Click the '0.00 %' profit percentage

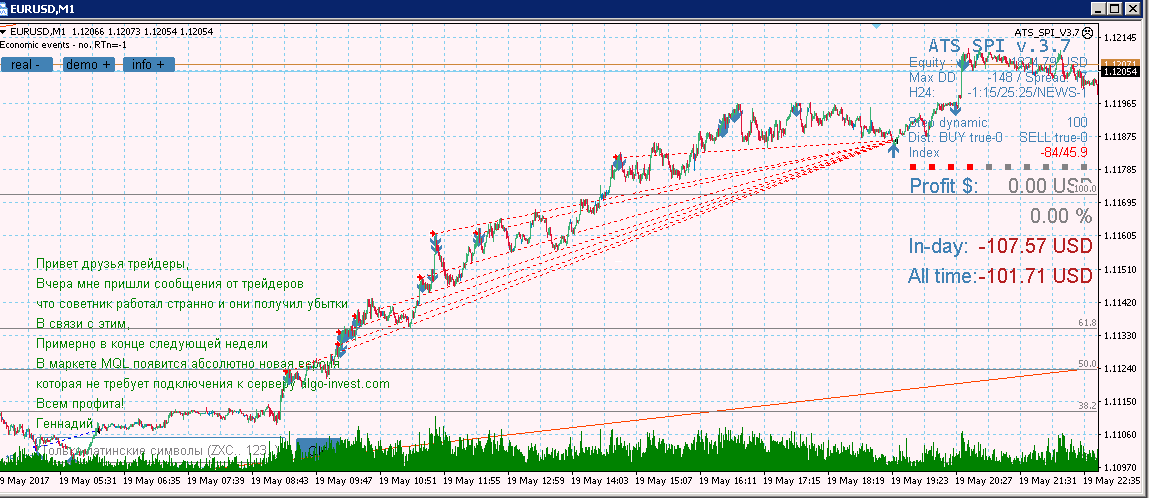tap(1061, 216)
